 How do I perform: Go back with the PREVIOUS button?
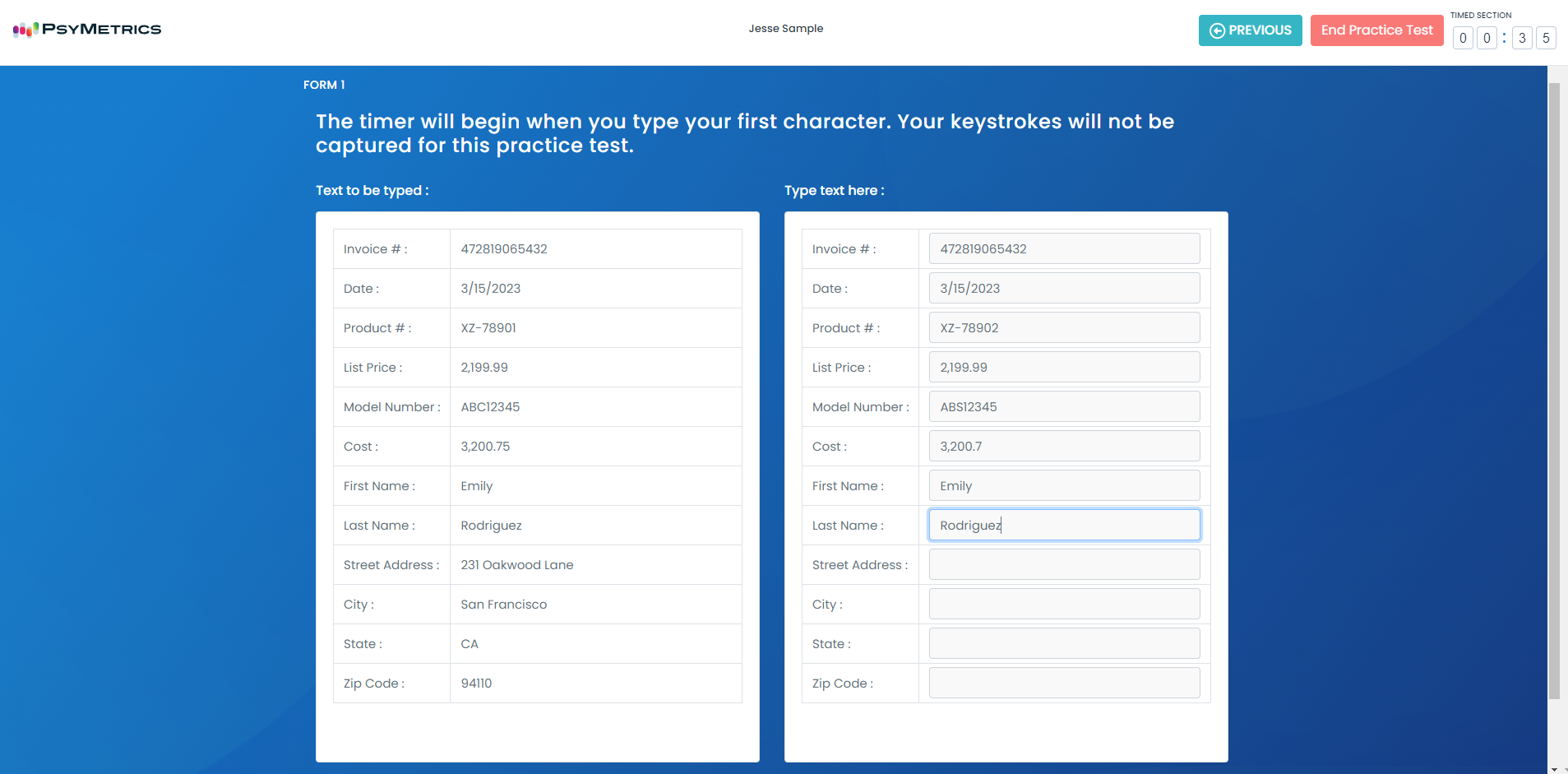[1250, 30]
